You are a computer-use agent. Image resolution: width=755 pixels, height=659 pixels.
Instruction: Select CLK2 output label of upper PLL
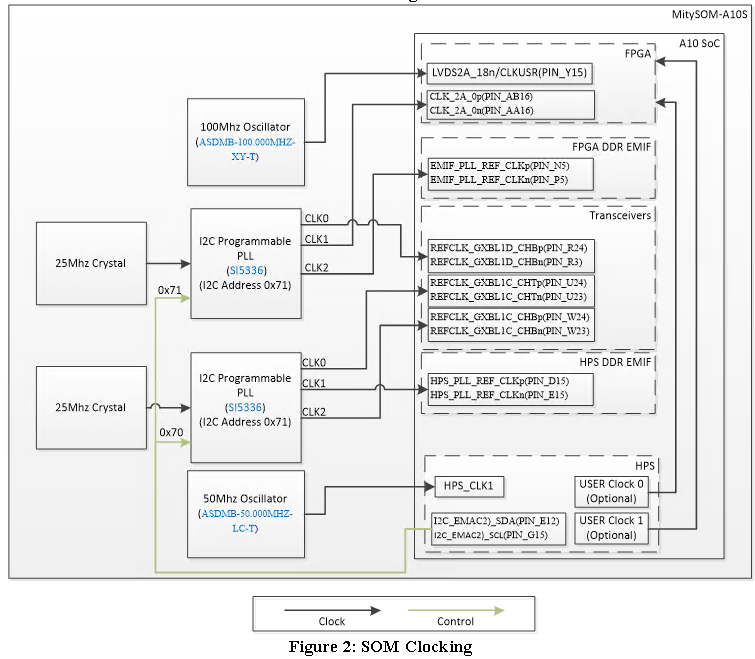coord(316,268)
